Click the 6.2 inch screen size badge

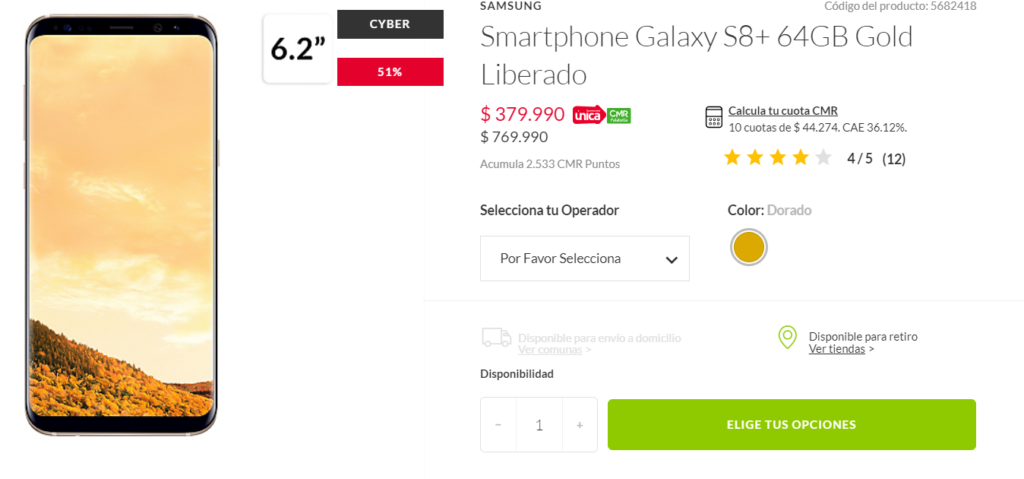pos(298,49)
